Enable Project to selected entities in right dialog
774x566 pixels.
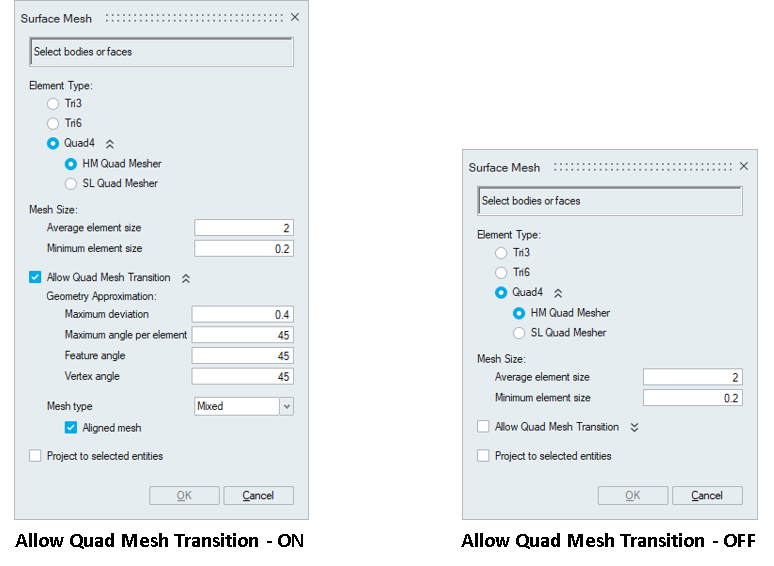click(x=483, y=456)
